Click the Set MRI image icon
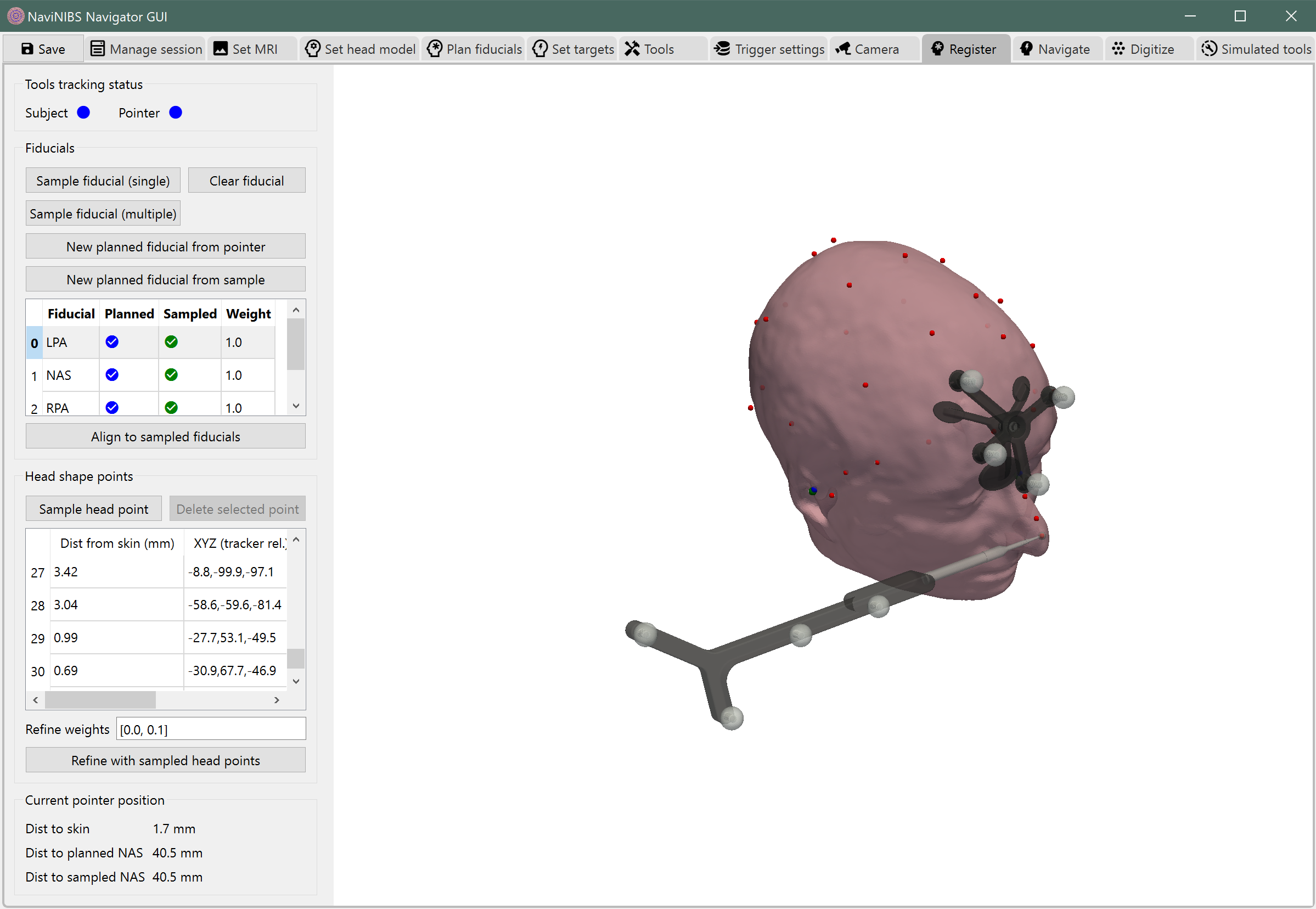1316x909 pixels. [221, 49]
